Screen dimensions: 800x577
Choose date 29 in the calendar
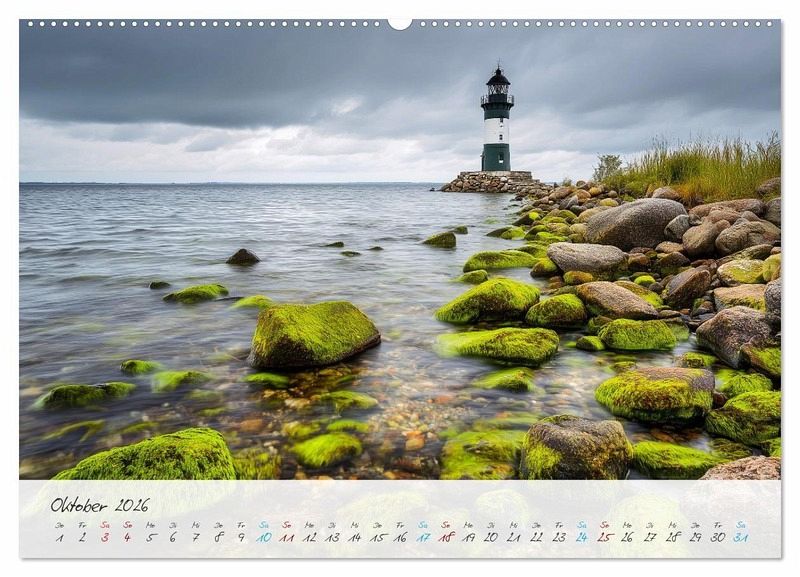(695, 537)
